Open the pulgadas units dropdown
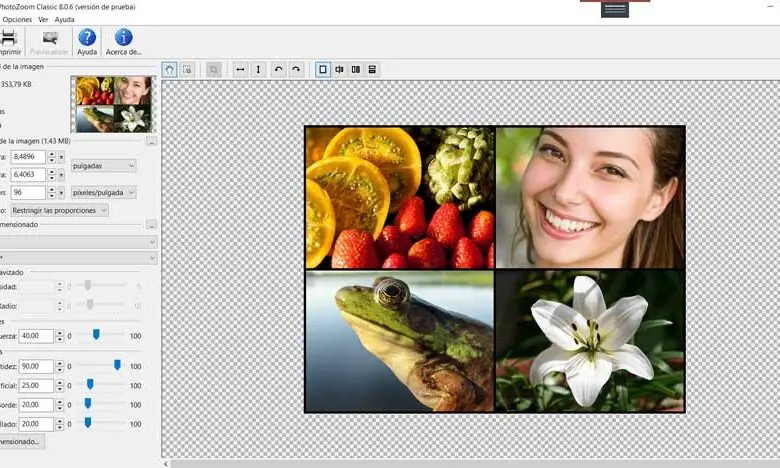Viewport: 780px width, 468px height. (103, 166)
